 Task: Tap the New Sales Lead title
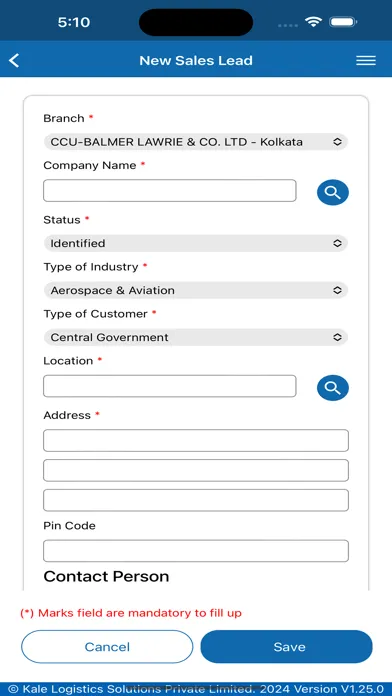coord(196,60)
